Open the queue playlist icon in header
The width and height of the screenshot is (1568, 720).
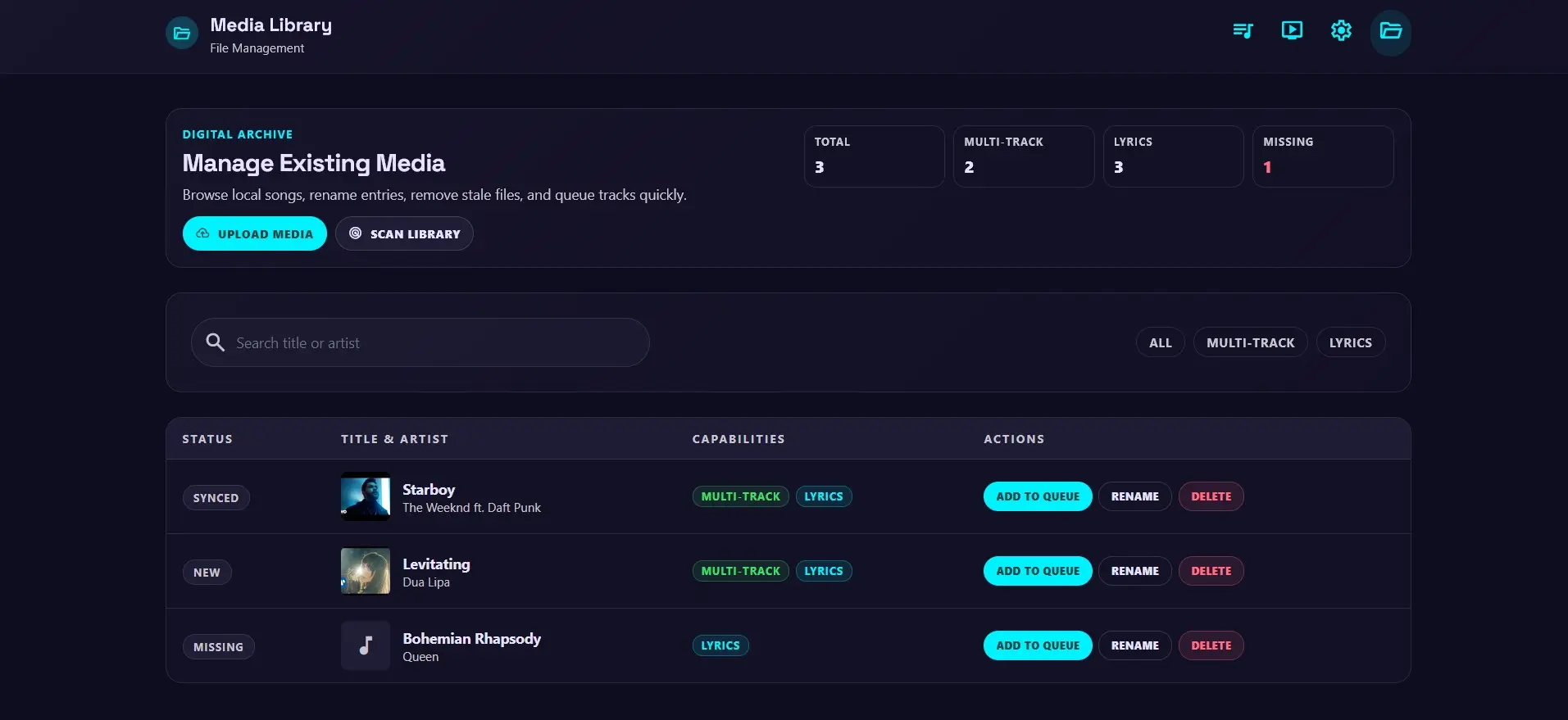pos(1243,31)
